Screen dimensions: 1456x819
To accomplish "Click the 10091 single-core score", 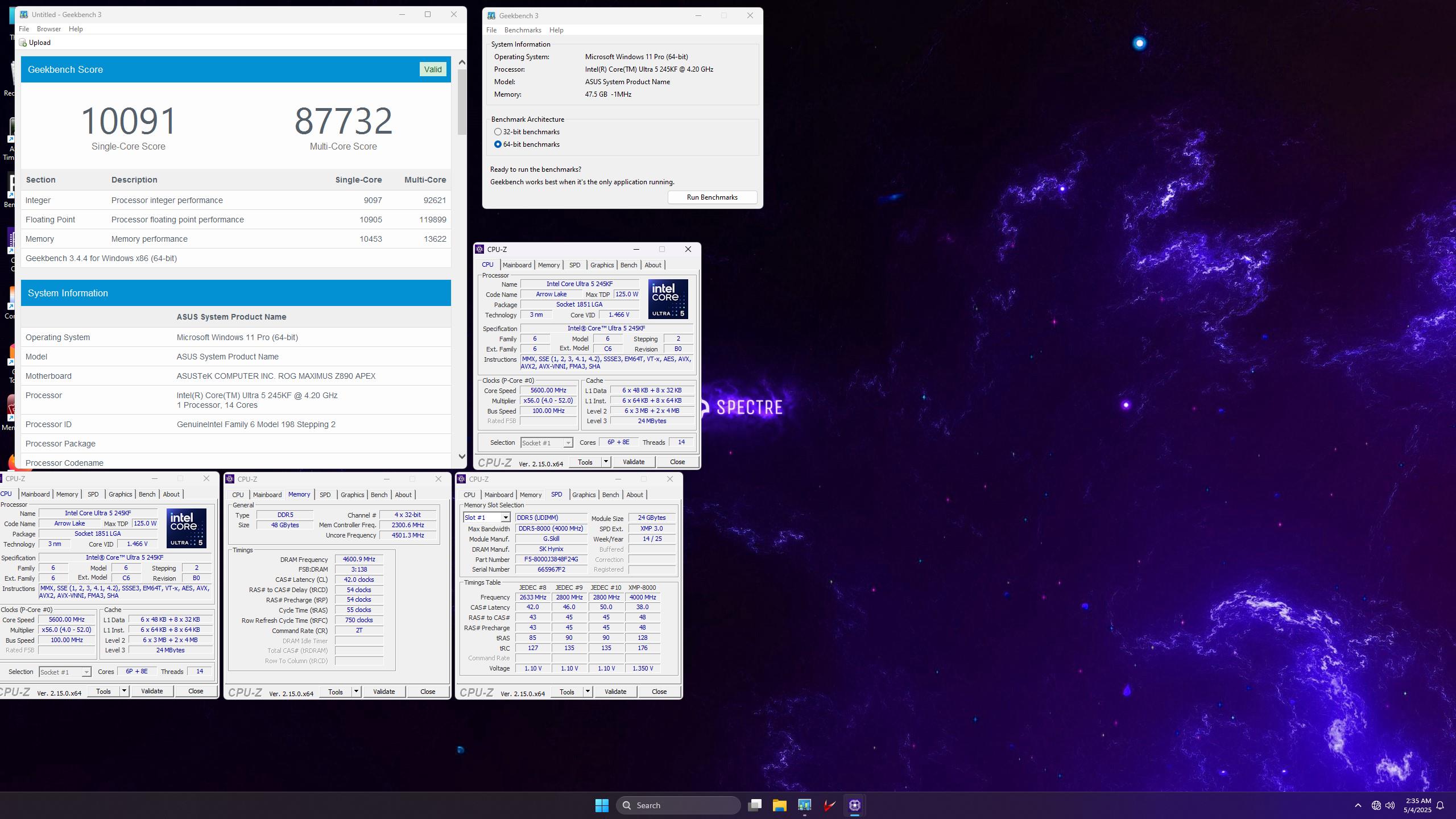I will 129,121.
